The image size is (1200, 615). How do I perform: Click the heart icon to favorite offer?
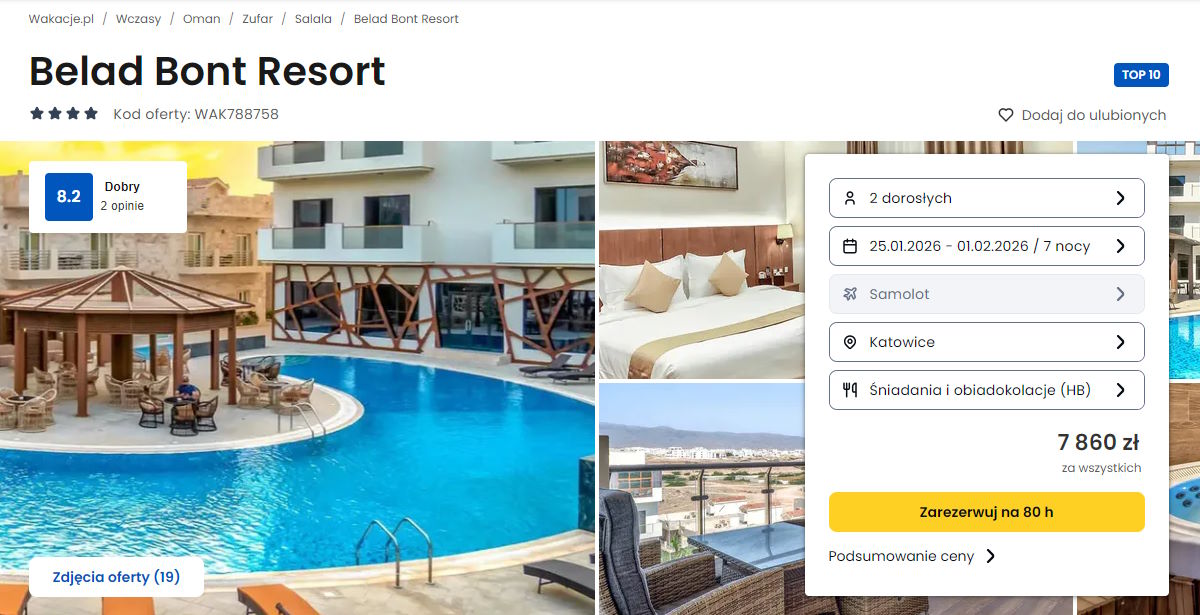(x=1006, y=115)
